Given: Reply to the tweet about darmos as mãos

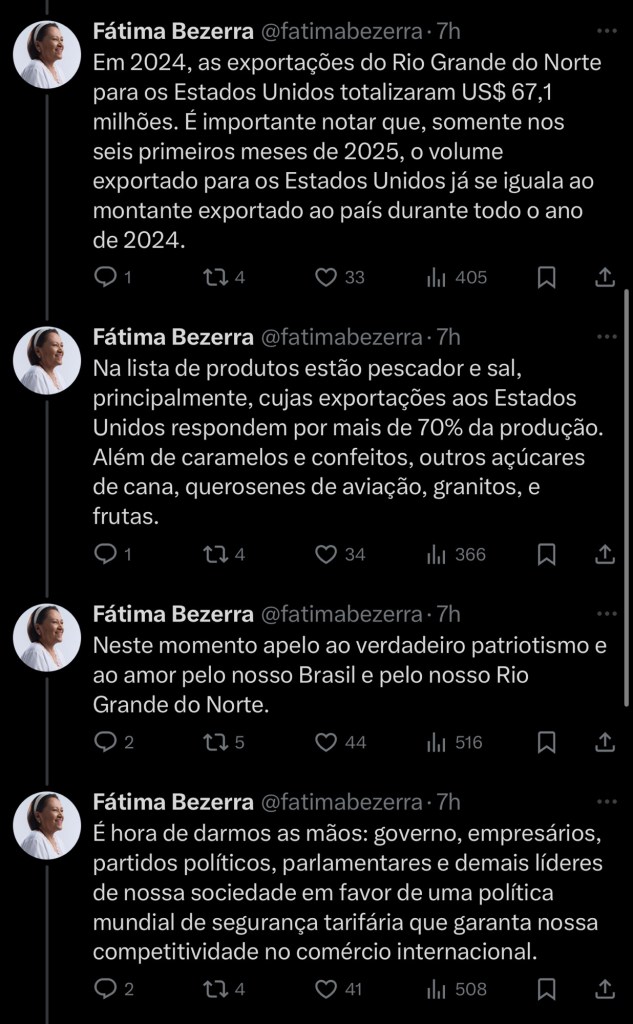Looking at the screenshot, I should pyautogui.click(x=106, y=989).
